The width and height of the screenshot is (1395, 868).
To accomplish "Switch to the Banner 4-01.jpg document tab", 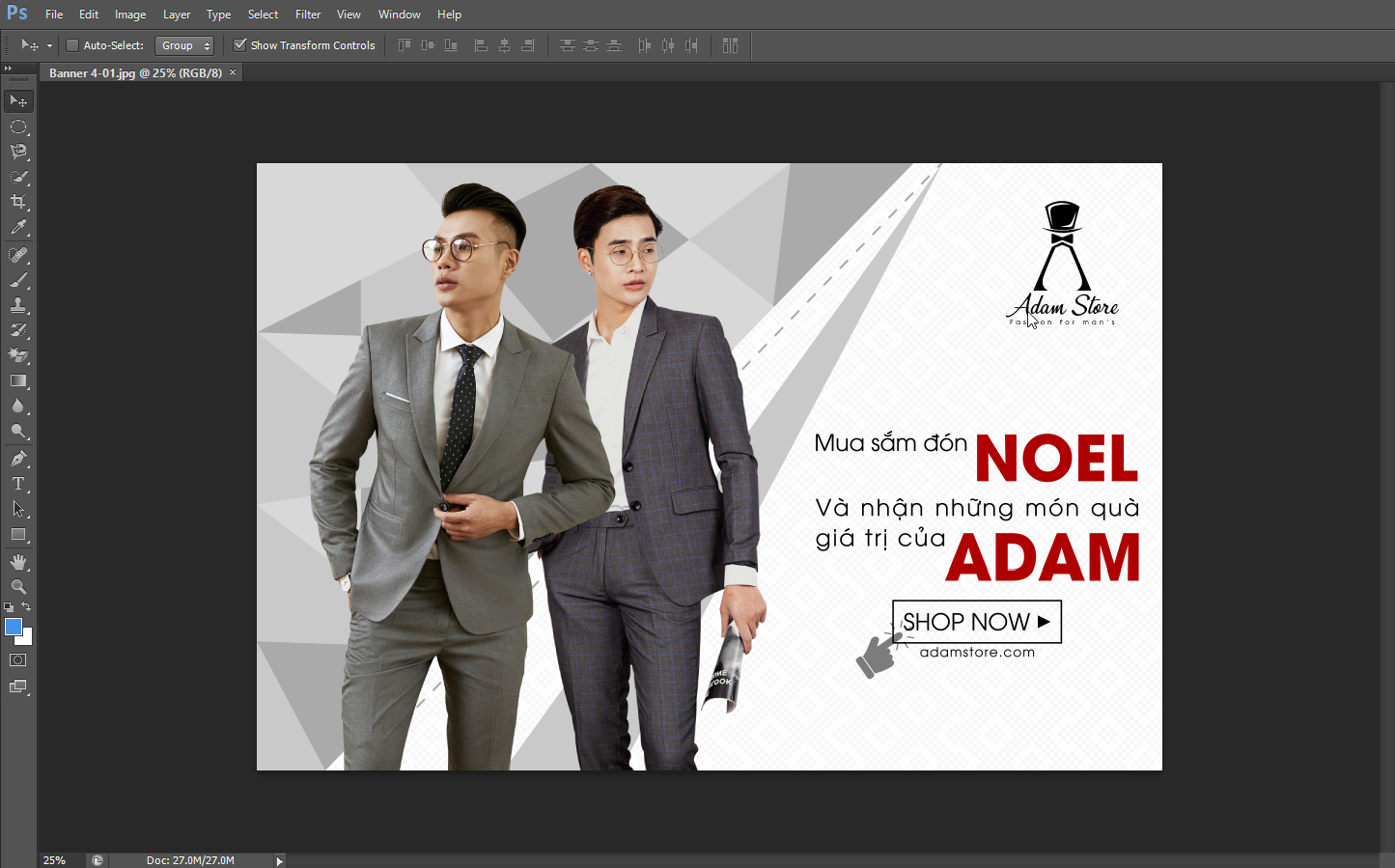I will tap(135, 72).
